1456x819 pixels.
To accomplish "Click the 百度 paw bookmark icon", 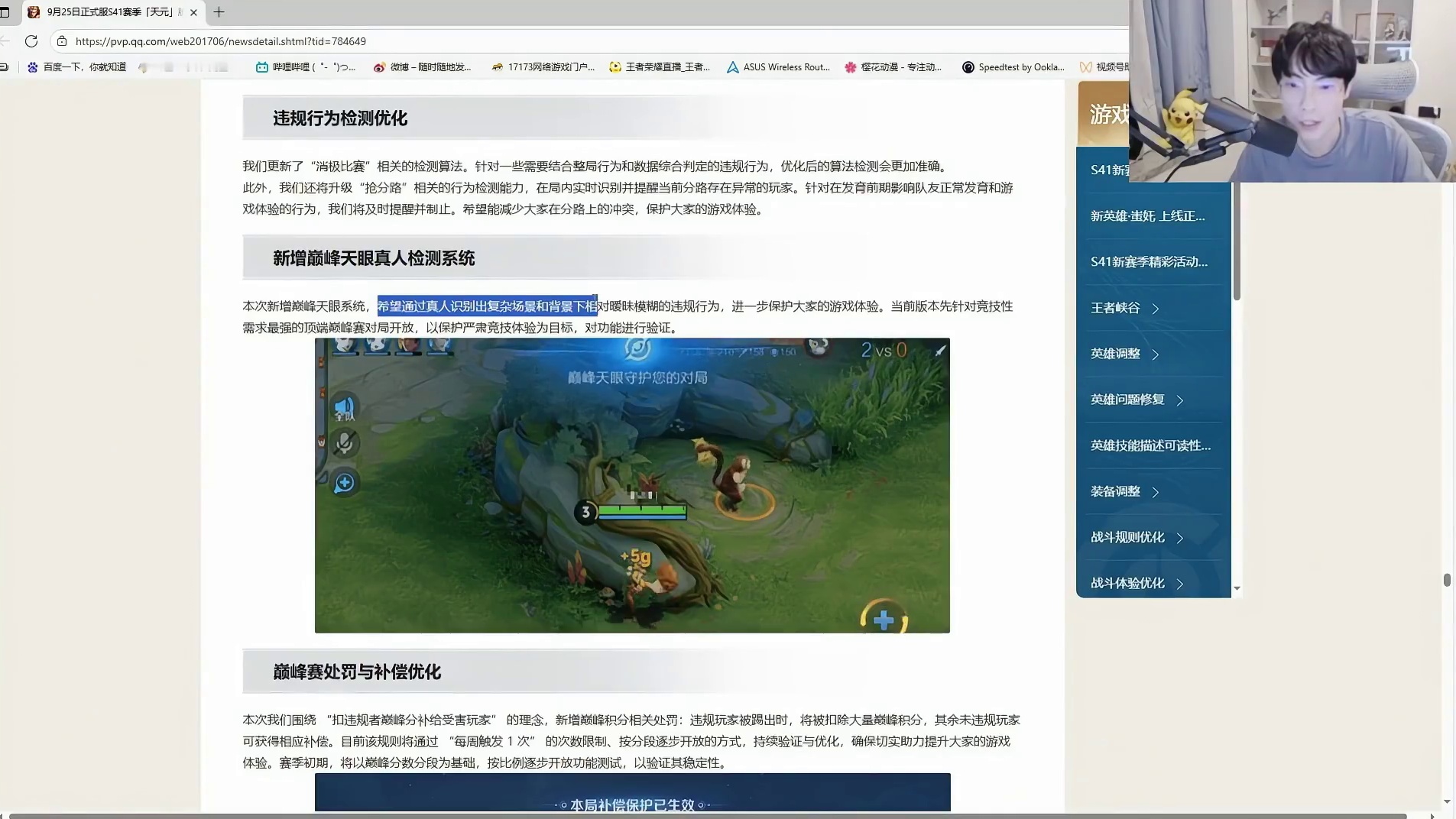I will coord(32,67).
